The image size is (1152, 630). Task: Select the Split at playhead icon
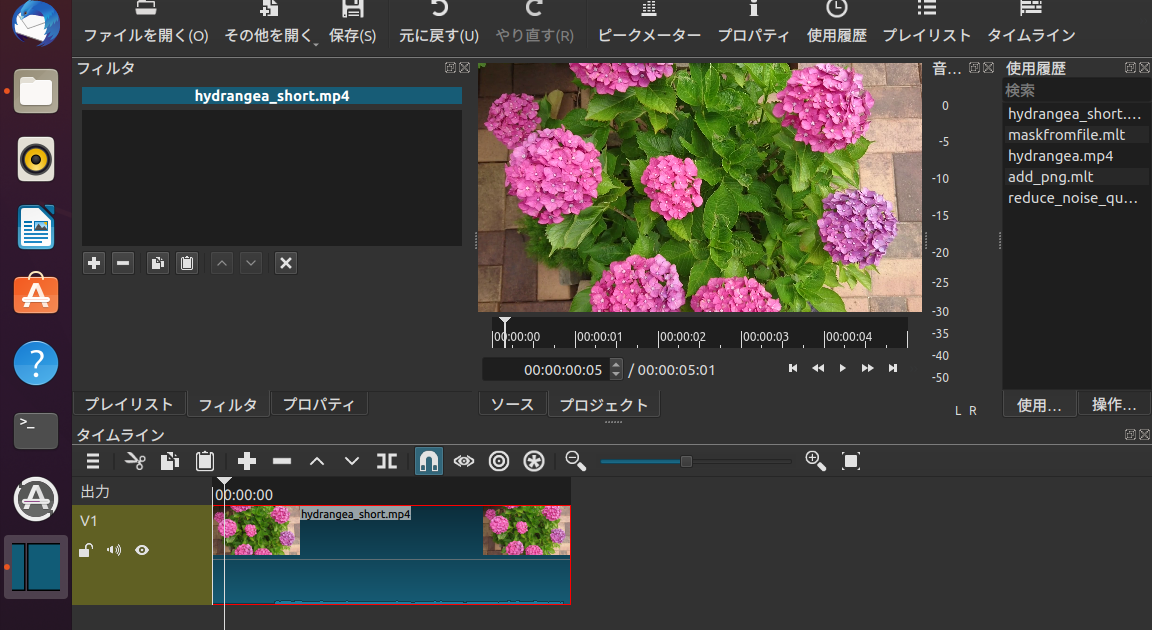point(387,461)
